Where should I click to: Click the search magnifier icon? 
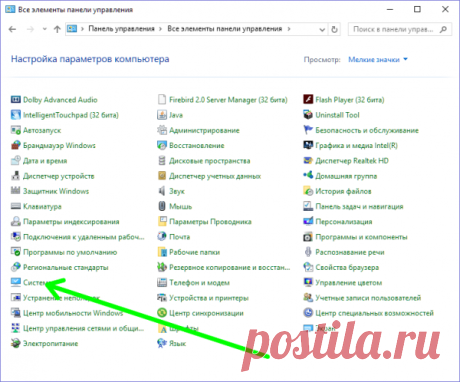(x=443, y=29)
